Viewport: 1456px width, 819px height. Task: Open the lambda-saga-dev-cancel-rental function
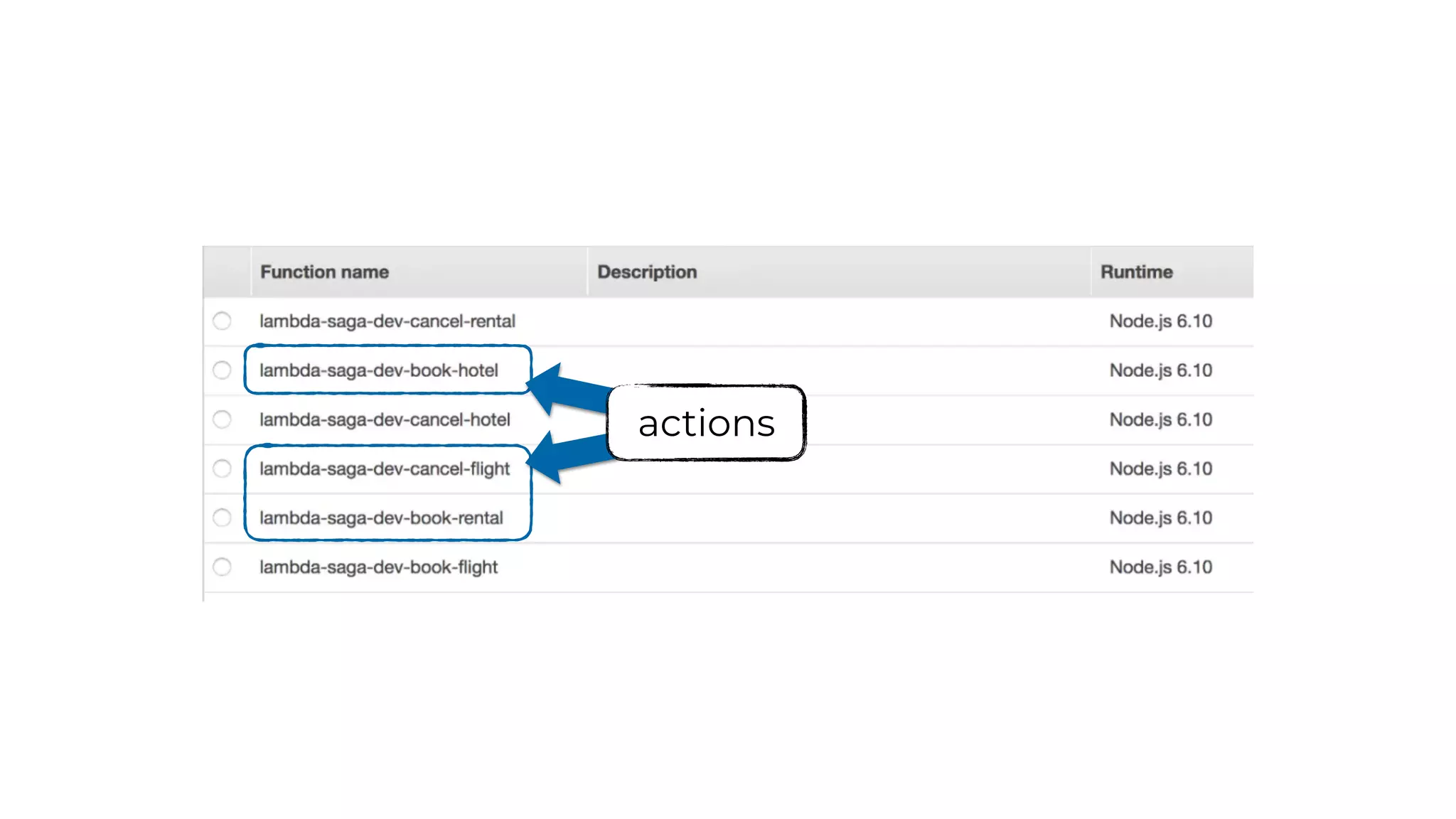(x=387, y=321)
